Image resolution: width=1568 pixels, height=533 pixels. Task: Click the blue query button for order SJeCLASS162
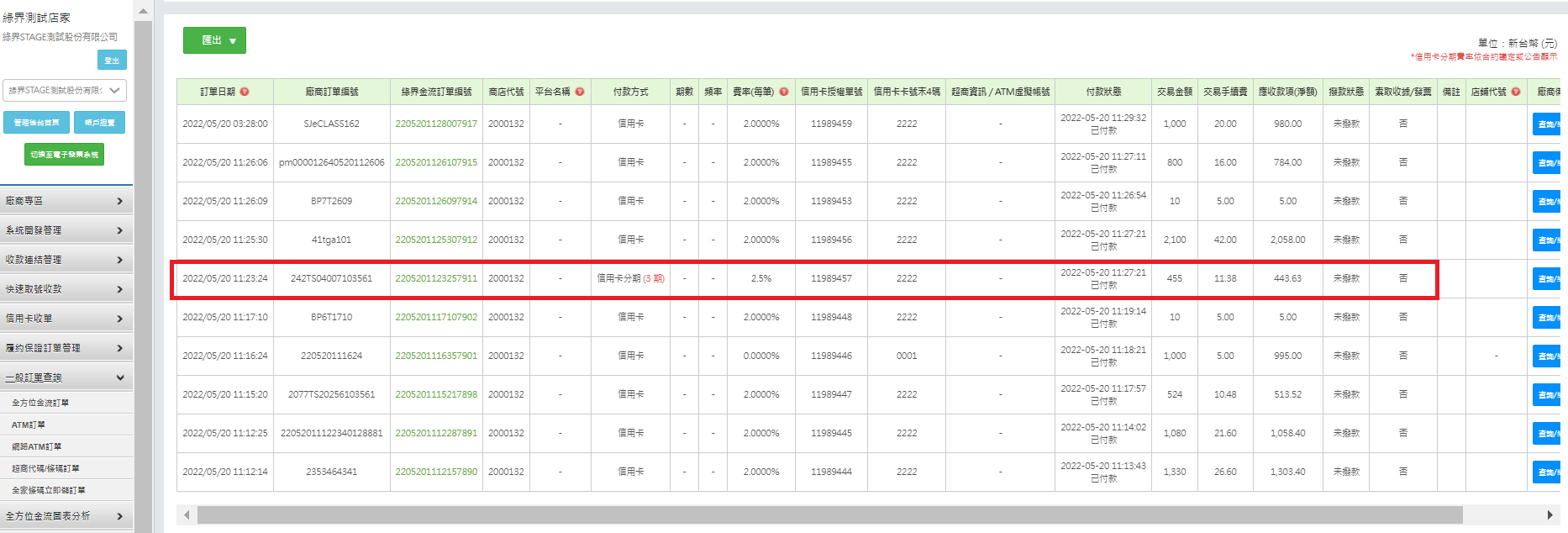tap(1546, 124)
